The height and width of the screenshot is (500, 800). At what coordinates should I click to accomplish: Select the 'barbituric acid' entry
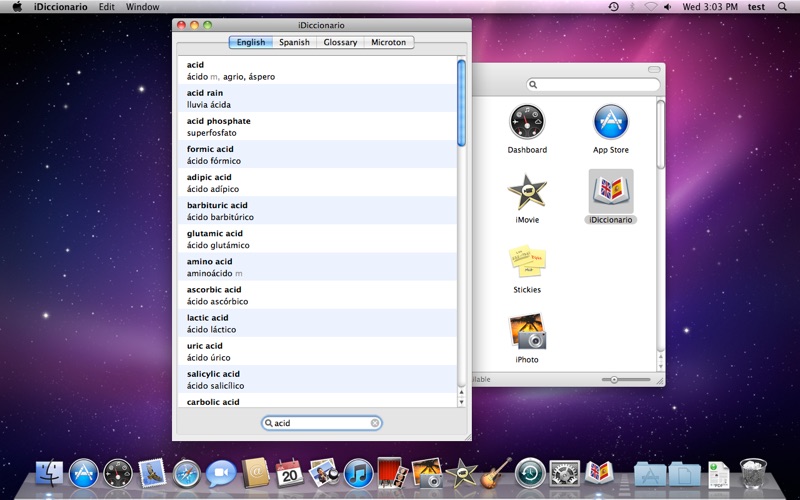317,211
